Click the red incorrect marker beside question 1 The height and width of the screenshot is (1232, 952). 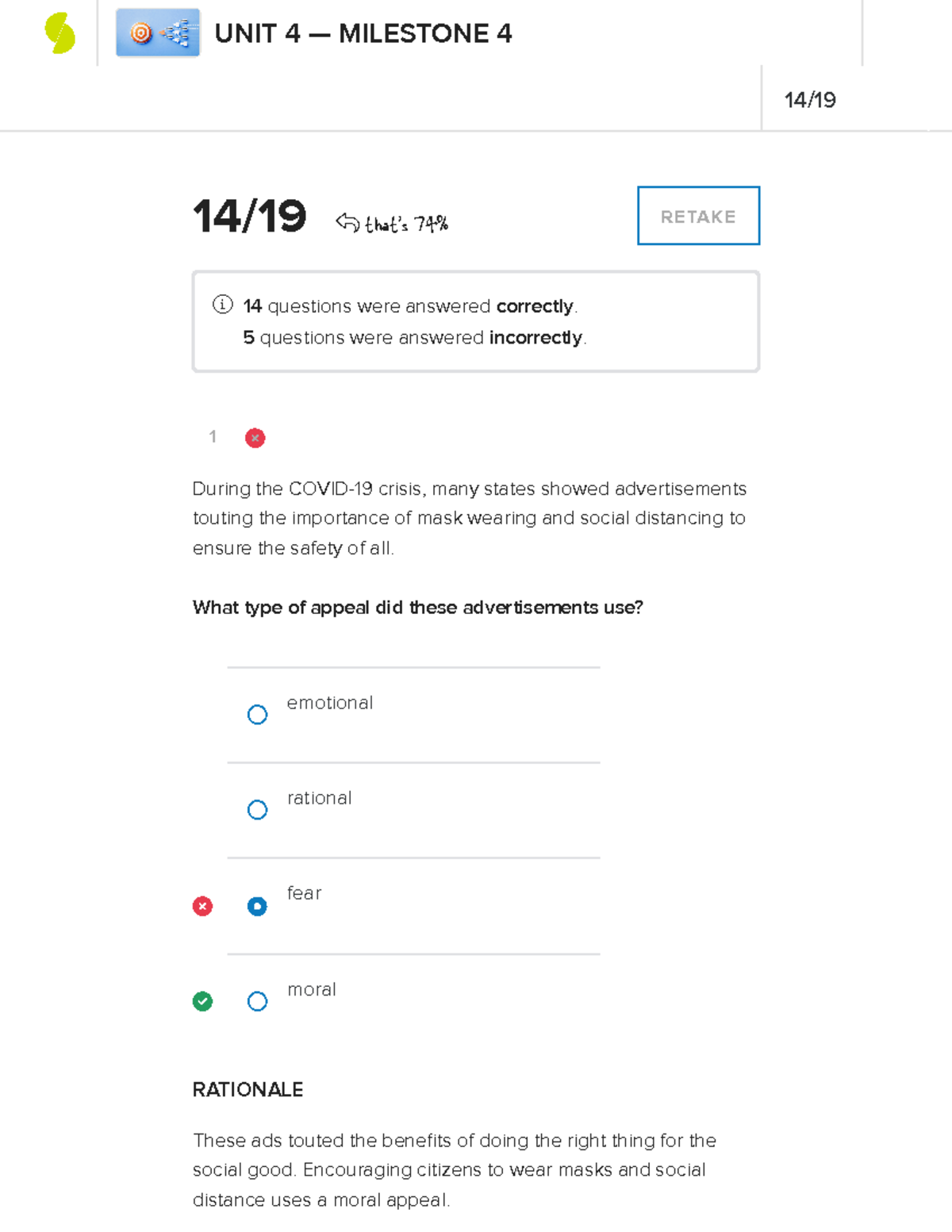[255, 438]
